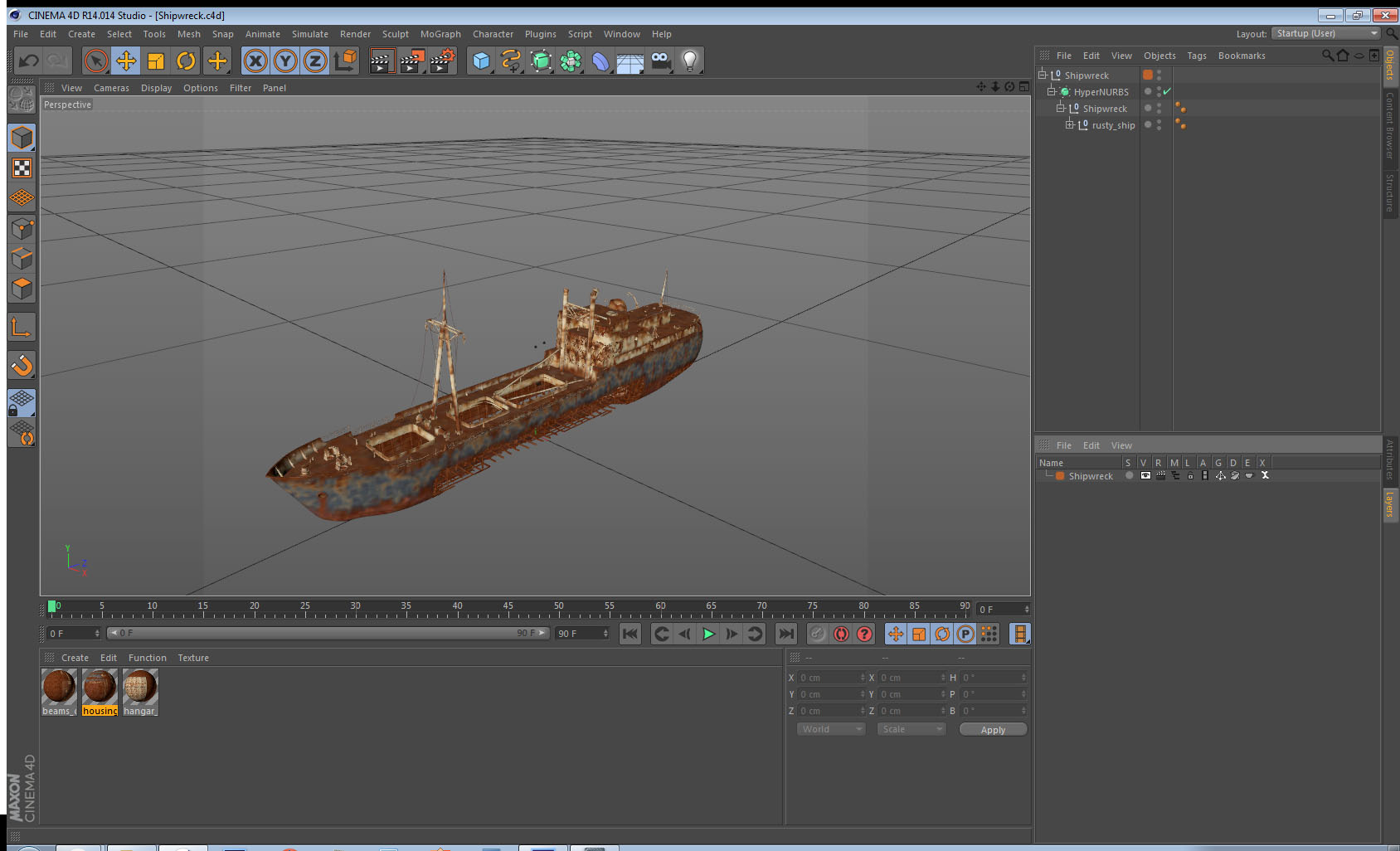Toggle Z axis lock
This screenshot has height=851, width=1400.
(x=315, y=61)
